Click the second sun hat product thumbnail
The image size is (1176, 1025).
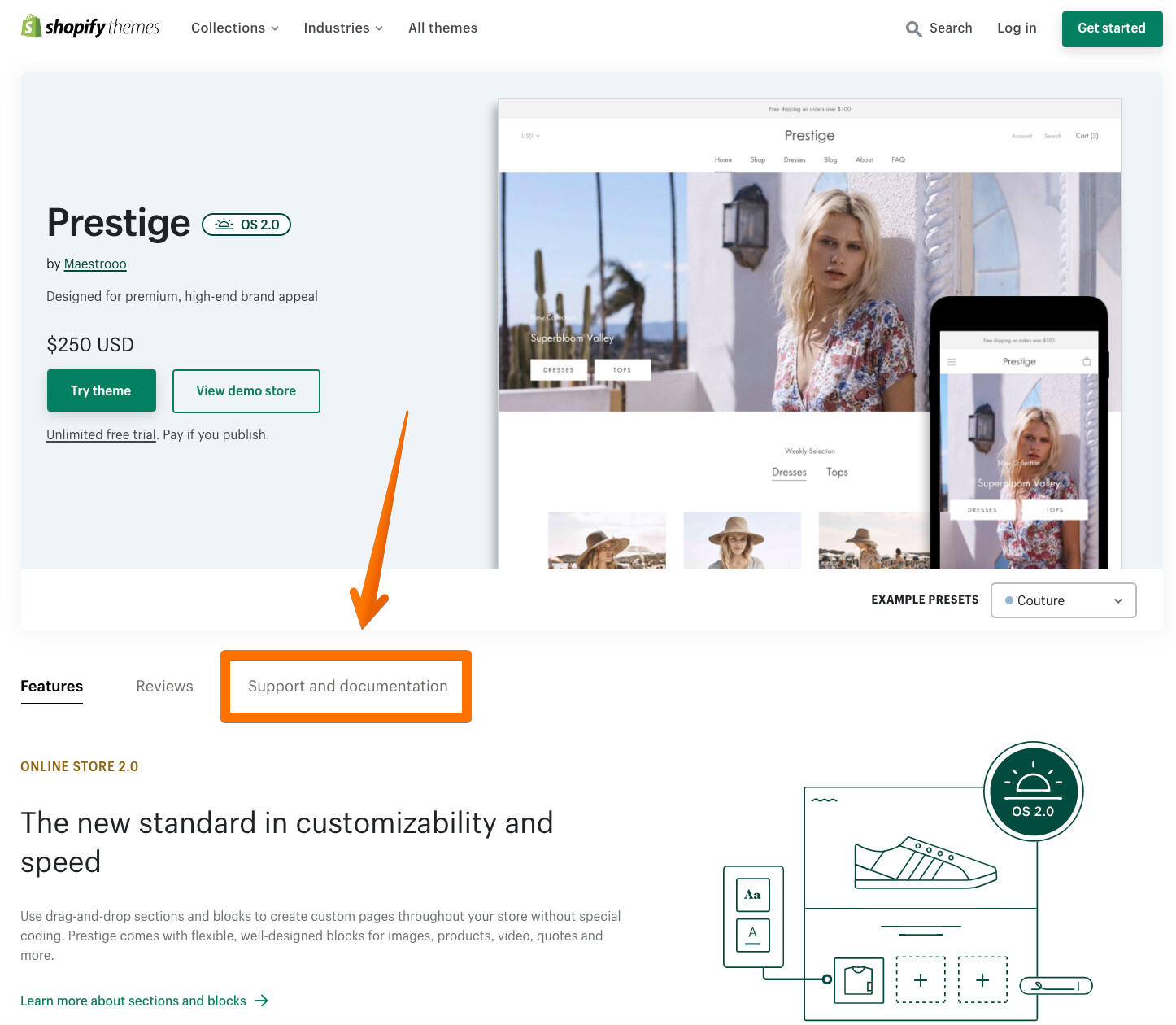point(742,541)
